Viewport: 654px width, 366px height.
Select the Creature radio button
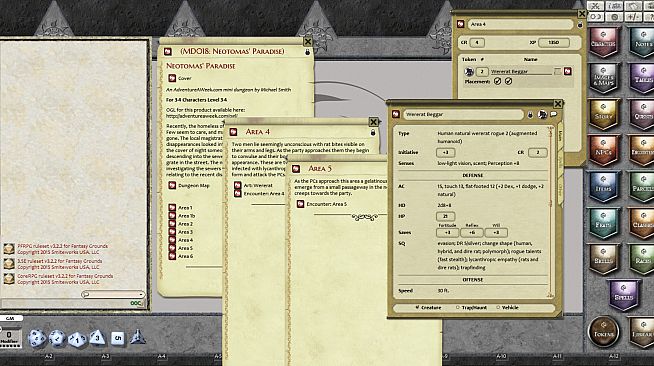[417, 307]
